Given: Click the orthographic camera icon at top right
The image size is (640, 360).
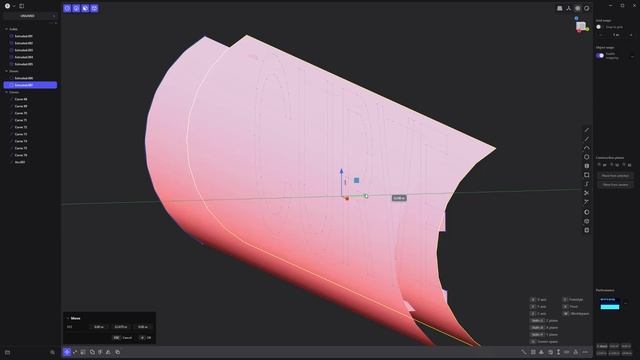Looking at the screenshot, I should click(560, 8).
